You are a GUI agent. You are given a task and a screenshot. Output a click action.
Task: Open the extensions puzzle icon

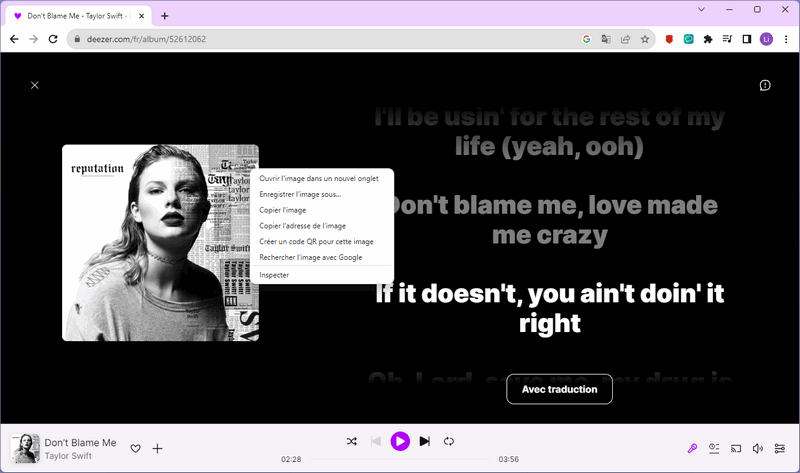click(708, 39)
